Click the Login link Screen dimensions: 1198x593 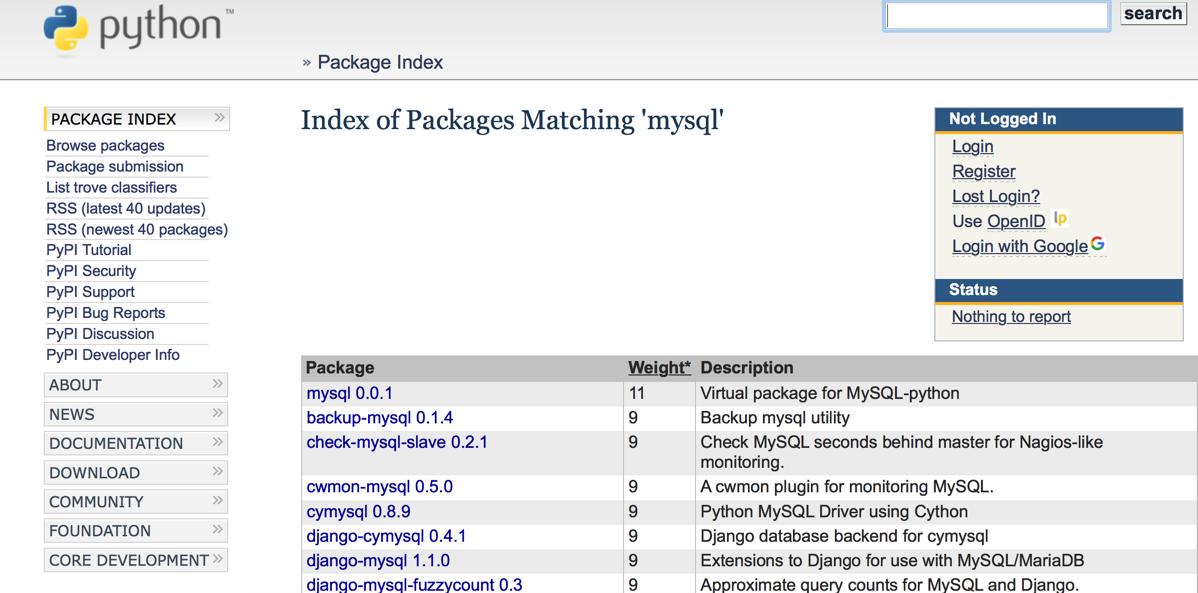pos(973,146)
